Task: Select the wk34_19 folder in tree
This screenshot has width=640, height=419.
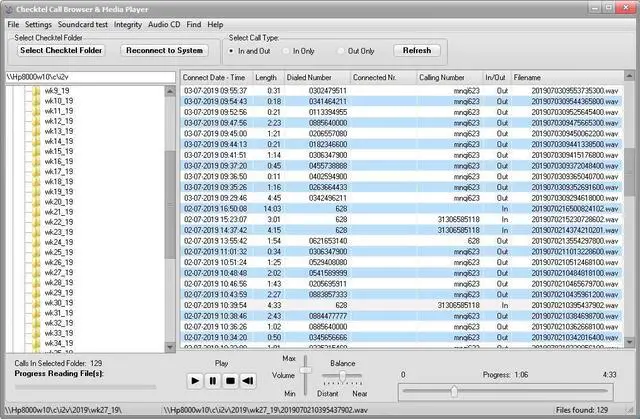Action: (x=60, y=342)
